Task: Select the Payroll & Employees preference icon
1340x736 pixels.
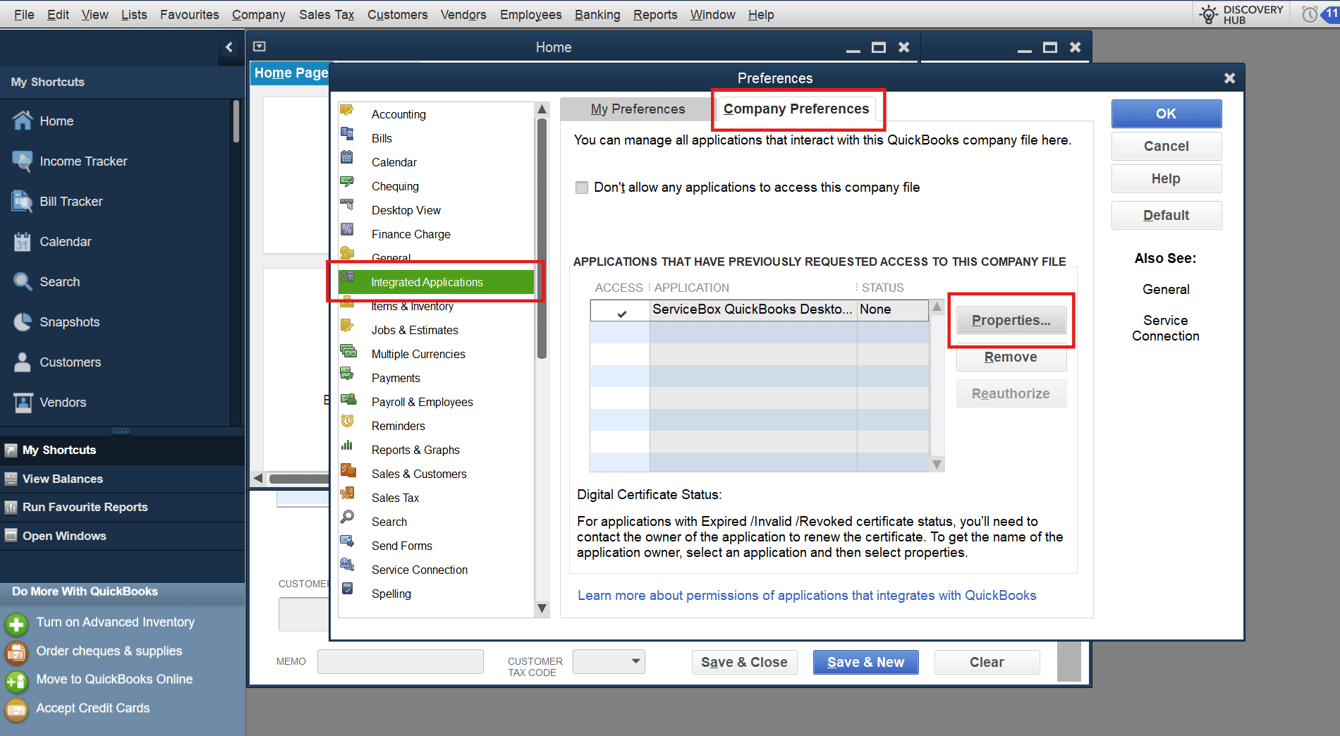Action: pos(347,398)
